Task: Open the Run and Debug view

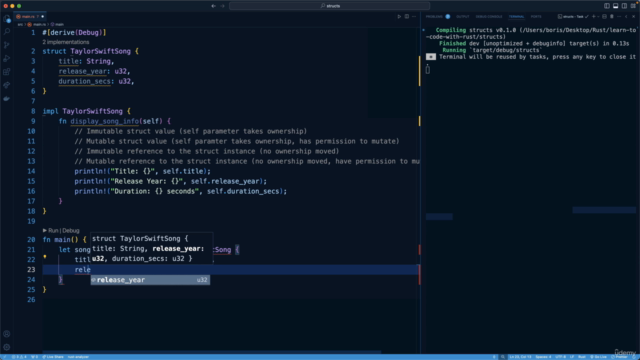Action: coord(7,58)
